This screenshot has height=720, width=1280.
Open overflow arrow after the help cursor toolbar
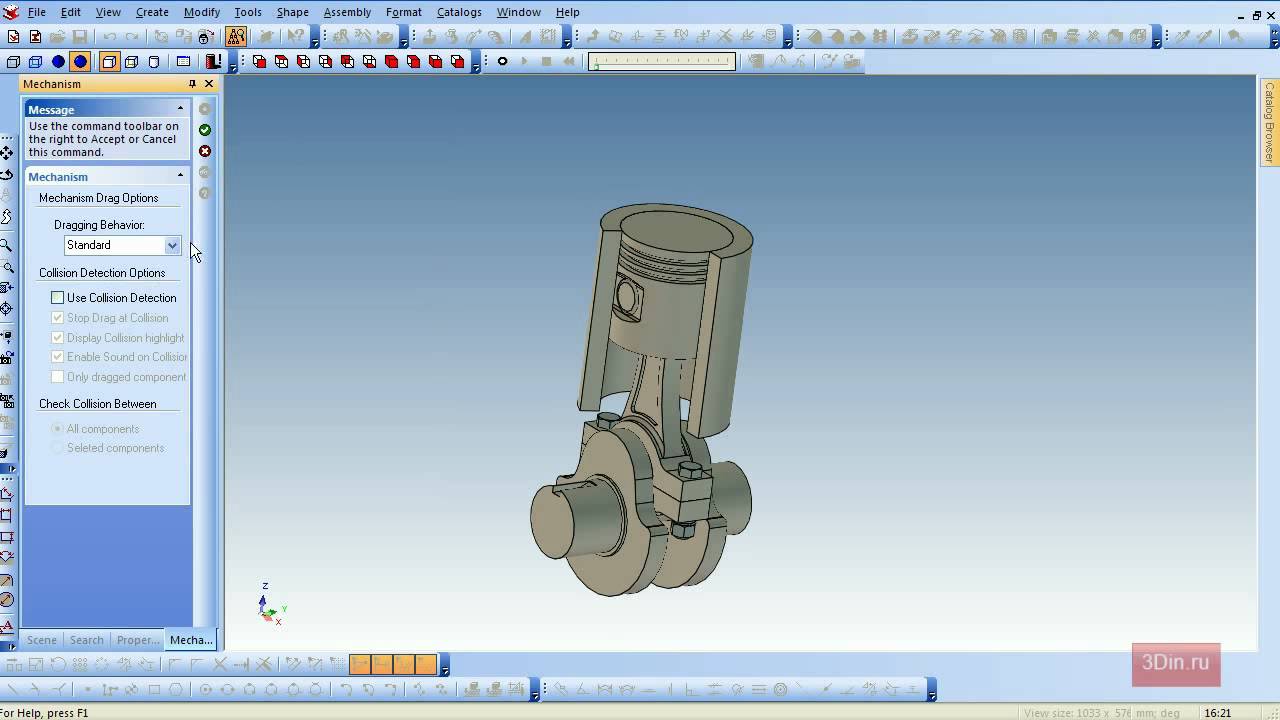coord(315,37)
